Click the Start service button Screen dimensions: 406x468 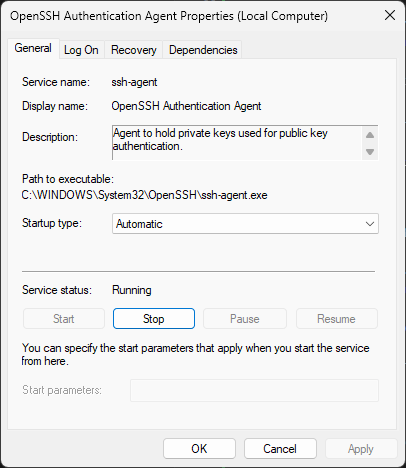[x=64, y=319]
